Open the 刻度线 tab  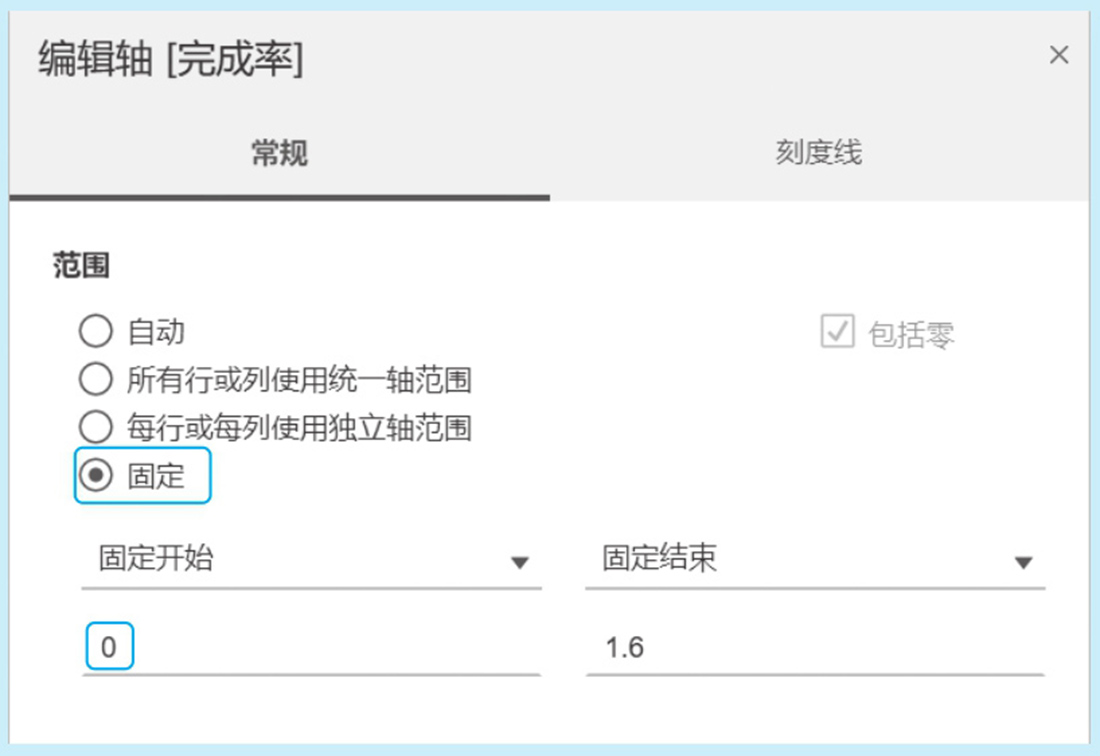(x=818, y=153)
